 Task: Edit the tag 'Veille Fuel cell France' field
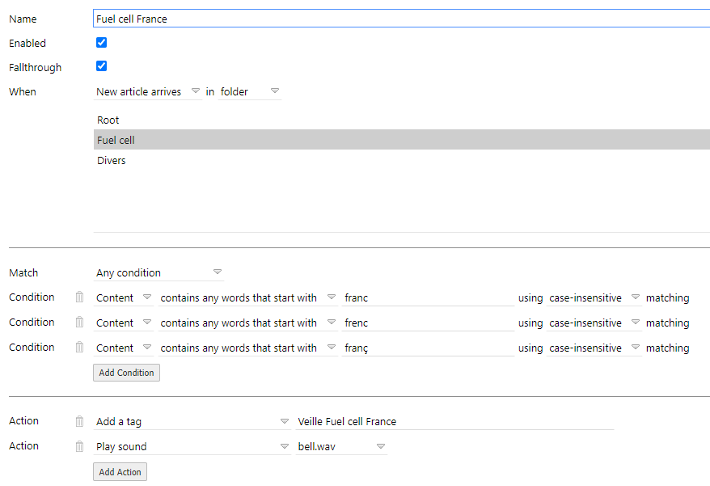(x=455, y=422)
